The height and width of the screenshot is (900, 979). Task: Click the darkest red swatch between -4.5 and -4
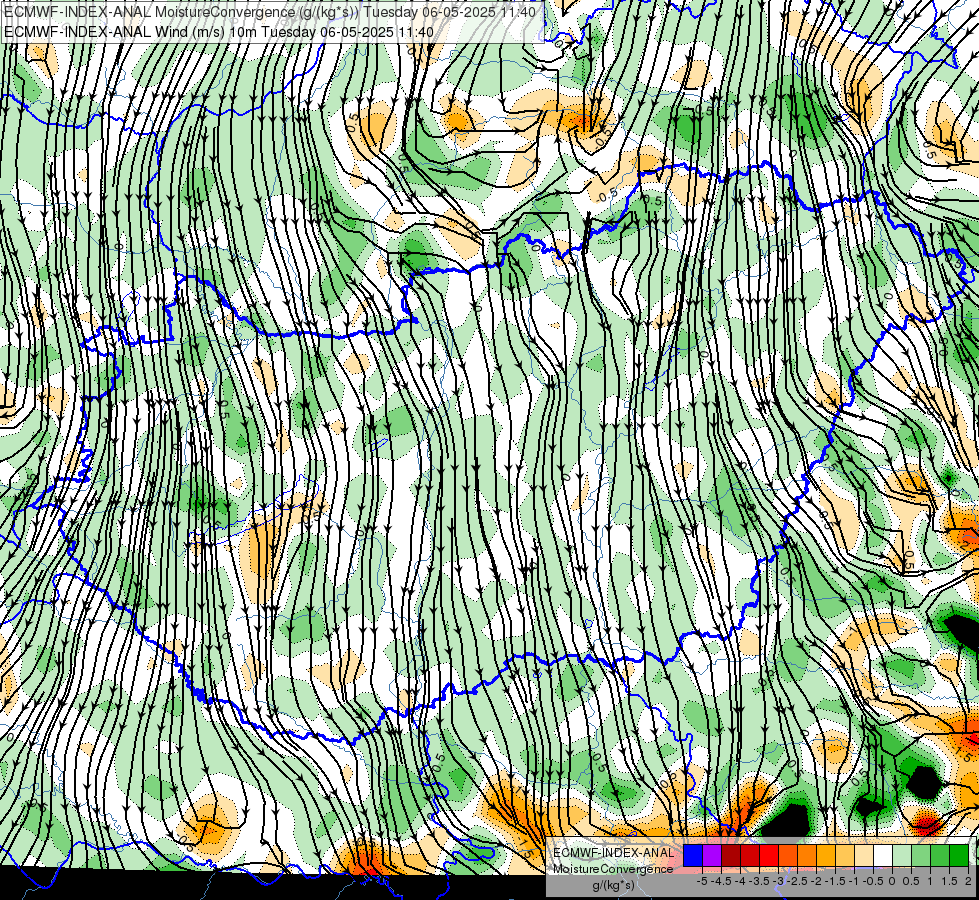click(731, 855)
